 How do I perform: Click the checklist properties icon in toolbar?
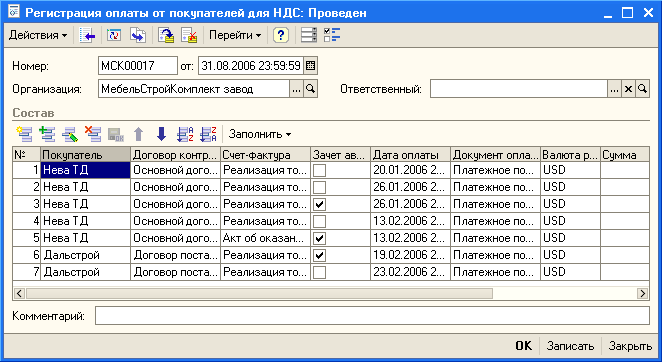pyautogui.click(x=332, y=35)
